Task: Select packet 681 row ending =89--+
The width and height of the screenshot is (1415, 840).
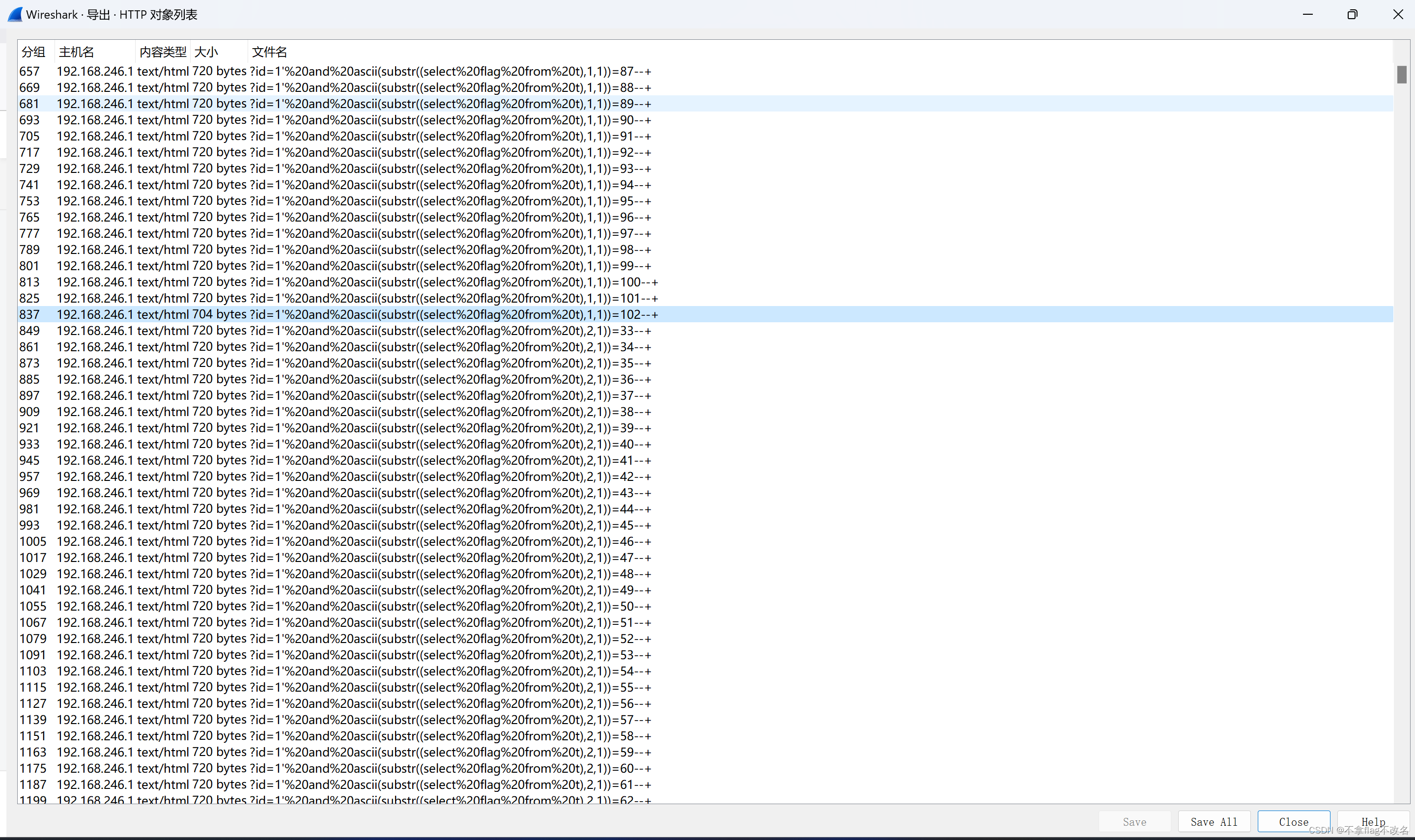Action: (705, 104)
